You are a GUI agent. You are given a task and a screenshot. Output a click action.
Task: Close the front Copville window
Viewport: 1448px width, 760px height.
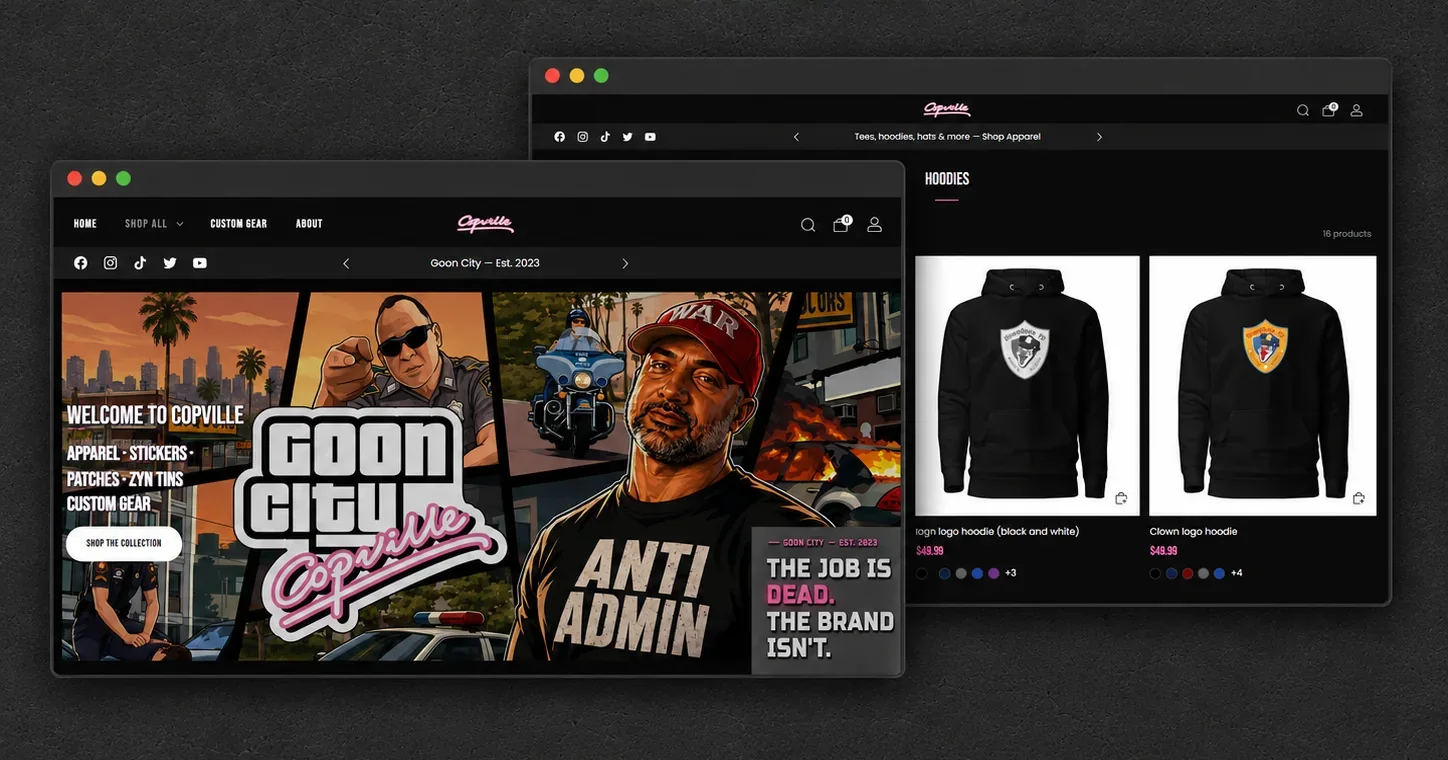[75, 179]
